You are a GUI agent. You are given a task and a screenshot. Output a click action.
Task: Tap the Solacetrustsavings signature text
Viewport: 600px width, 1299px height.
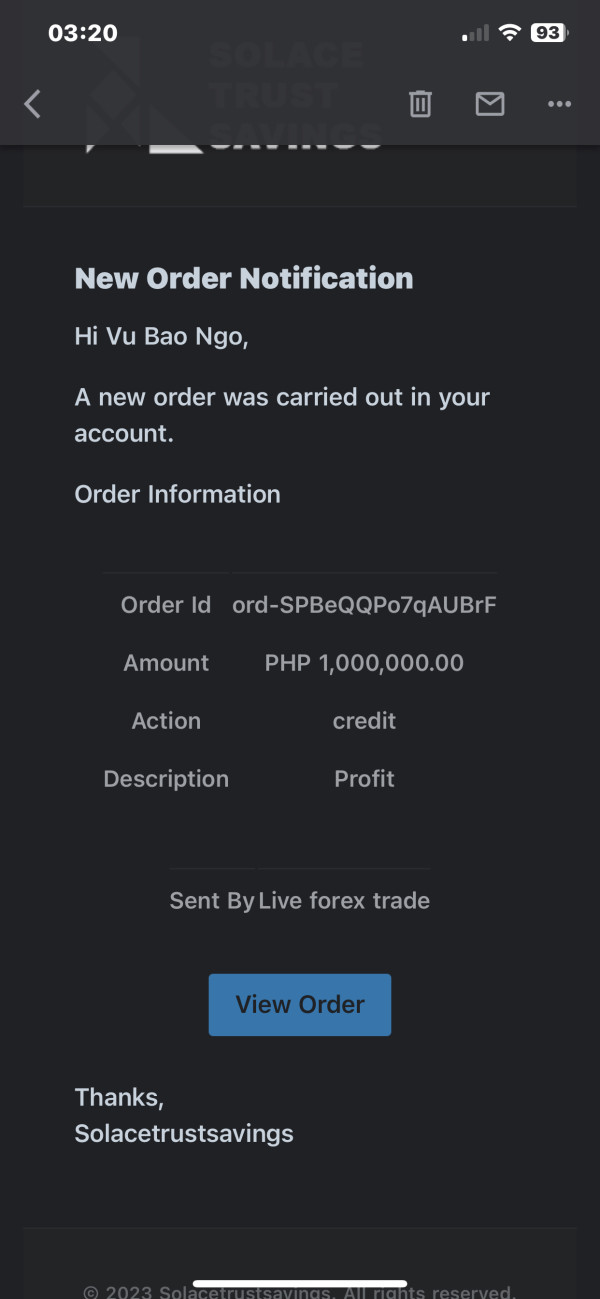coord(184,1133)
